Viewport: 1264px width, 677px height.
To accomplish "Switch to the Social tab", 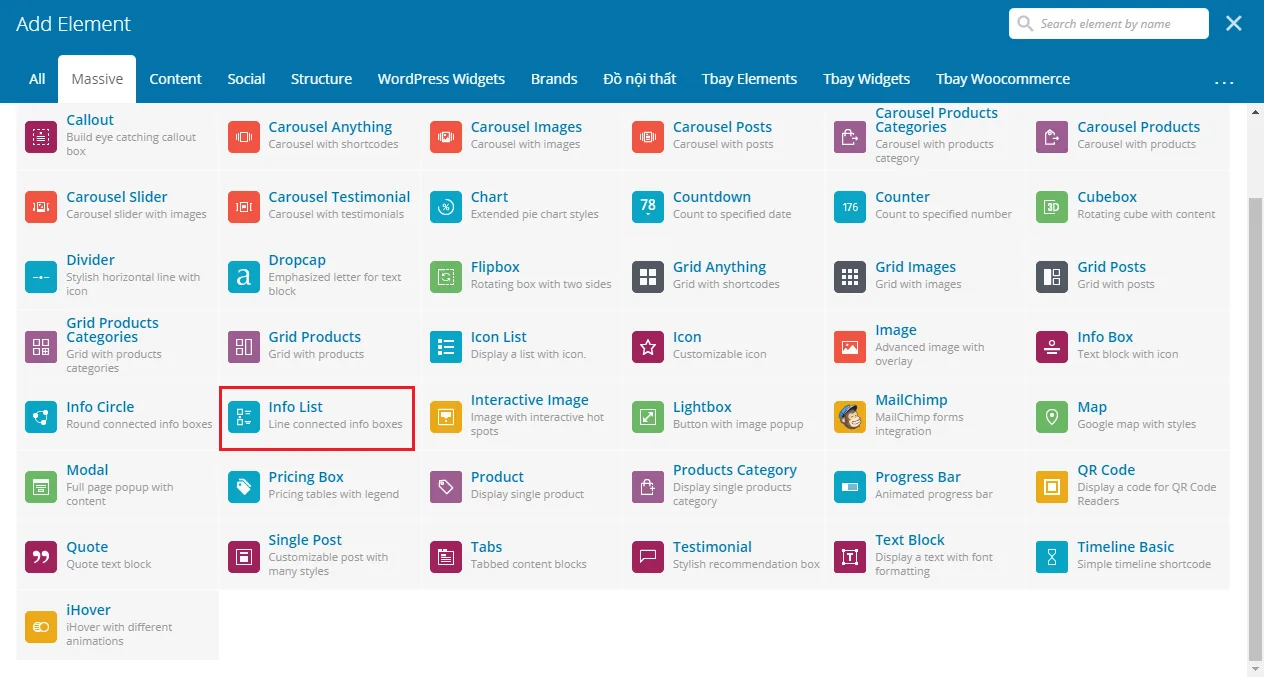I will point(246,79).
